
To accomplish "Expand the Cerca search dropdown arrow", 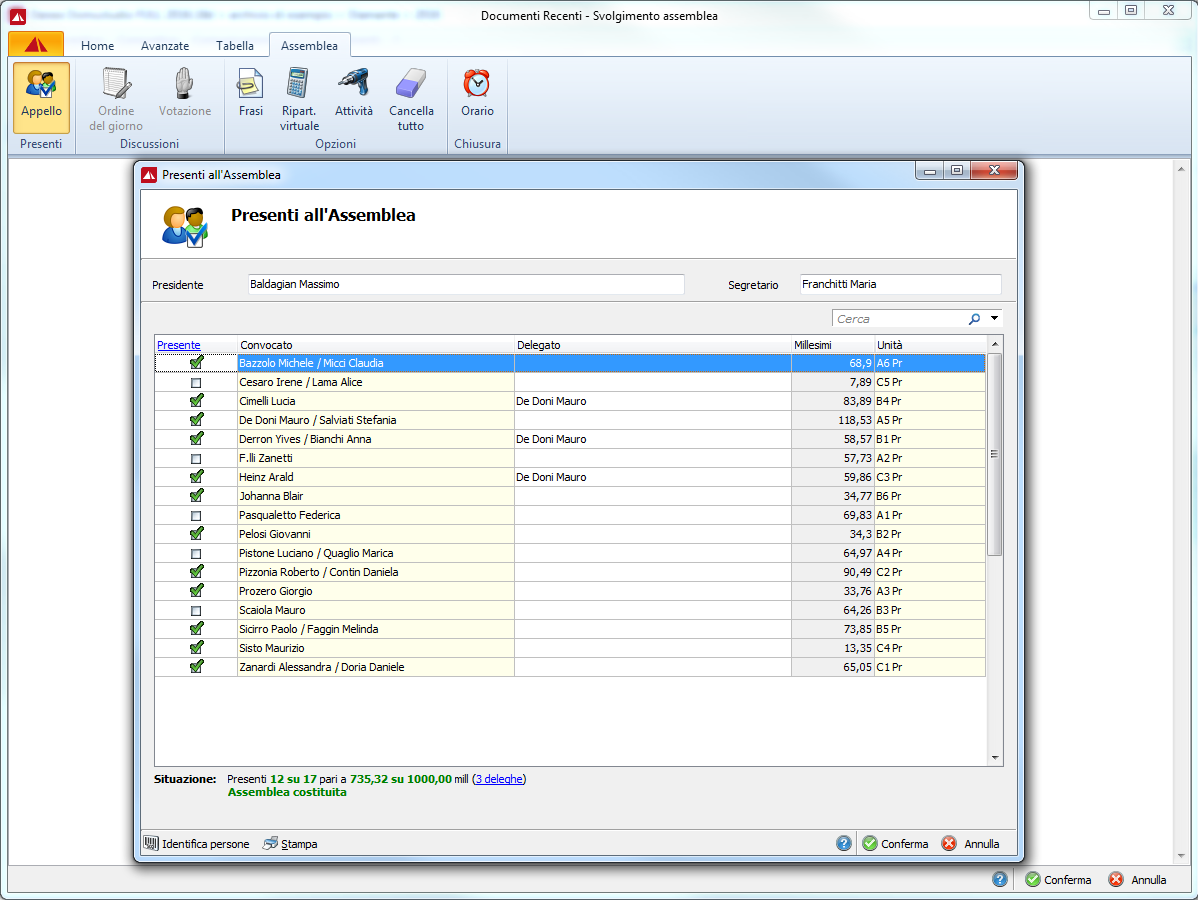I will 994,319.
